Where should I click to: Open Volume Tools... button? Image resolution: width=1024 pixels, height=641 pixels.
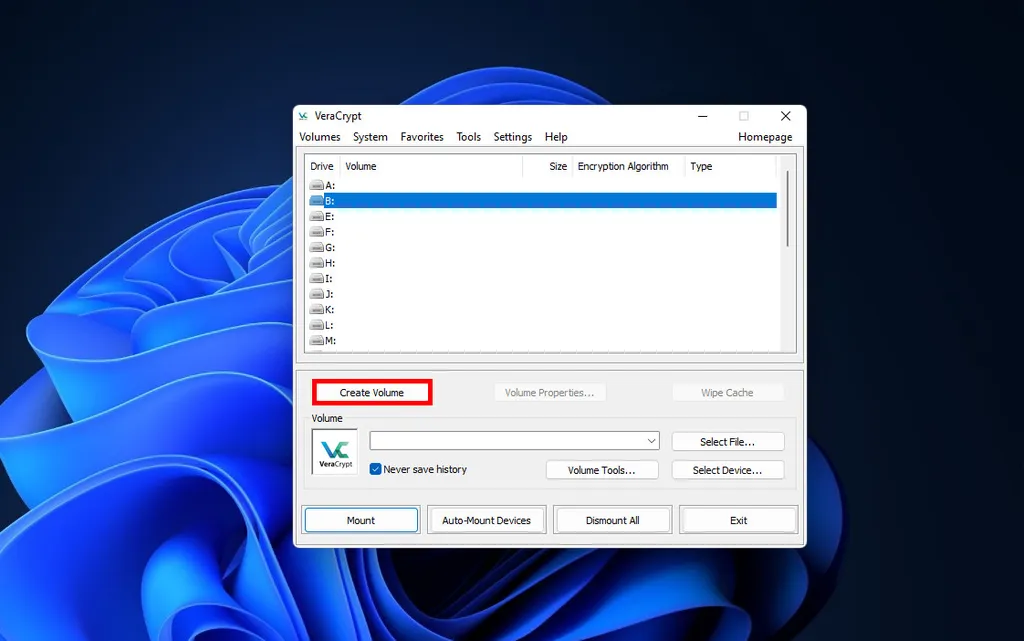601,470
